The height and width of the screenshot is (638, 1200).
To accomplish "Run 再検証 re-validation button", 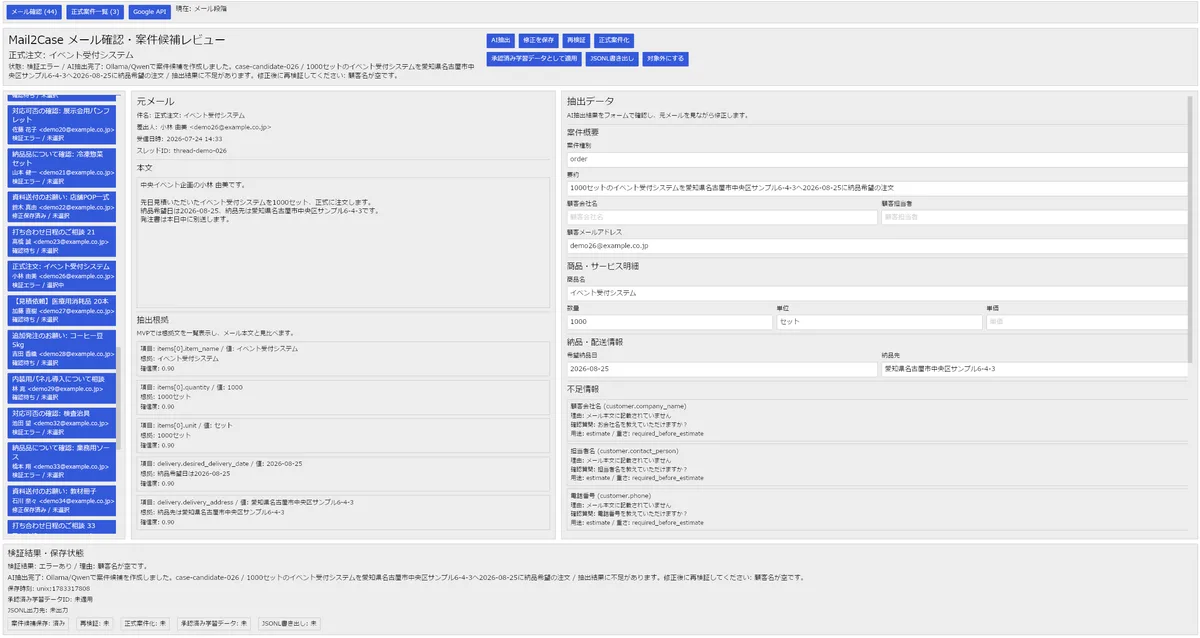I will 576,40.
